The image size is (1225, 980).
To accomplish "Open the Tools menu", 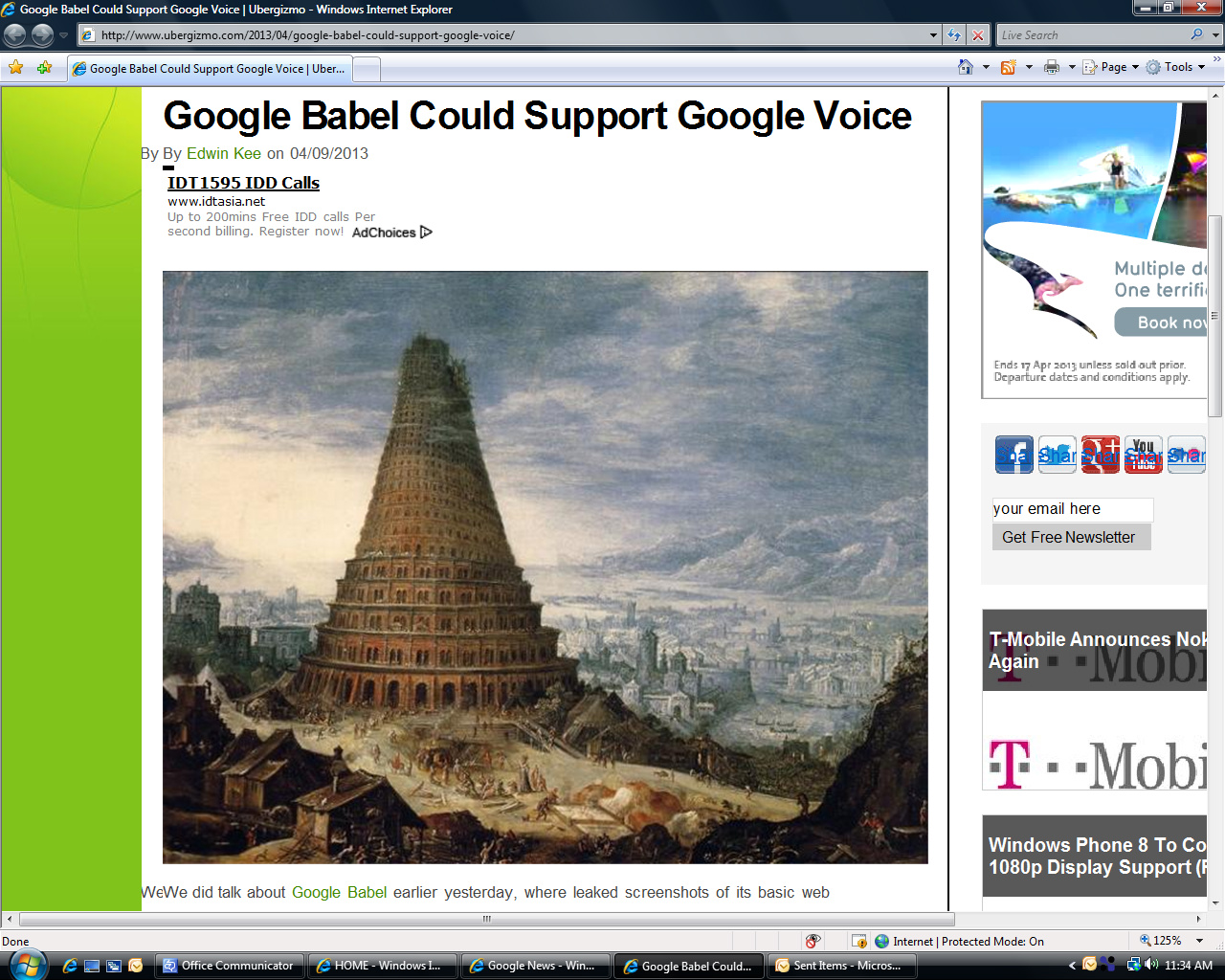I will (1176, 67).
